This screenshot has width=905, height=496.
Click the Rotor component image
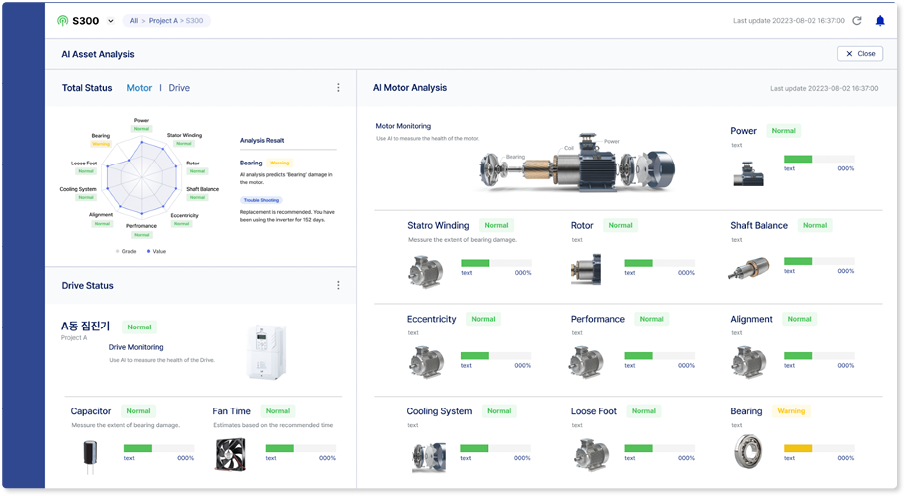click(587, 268)
